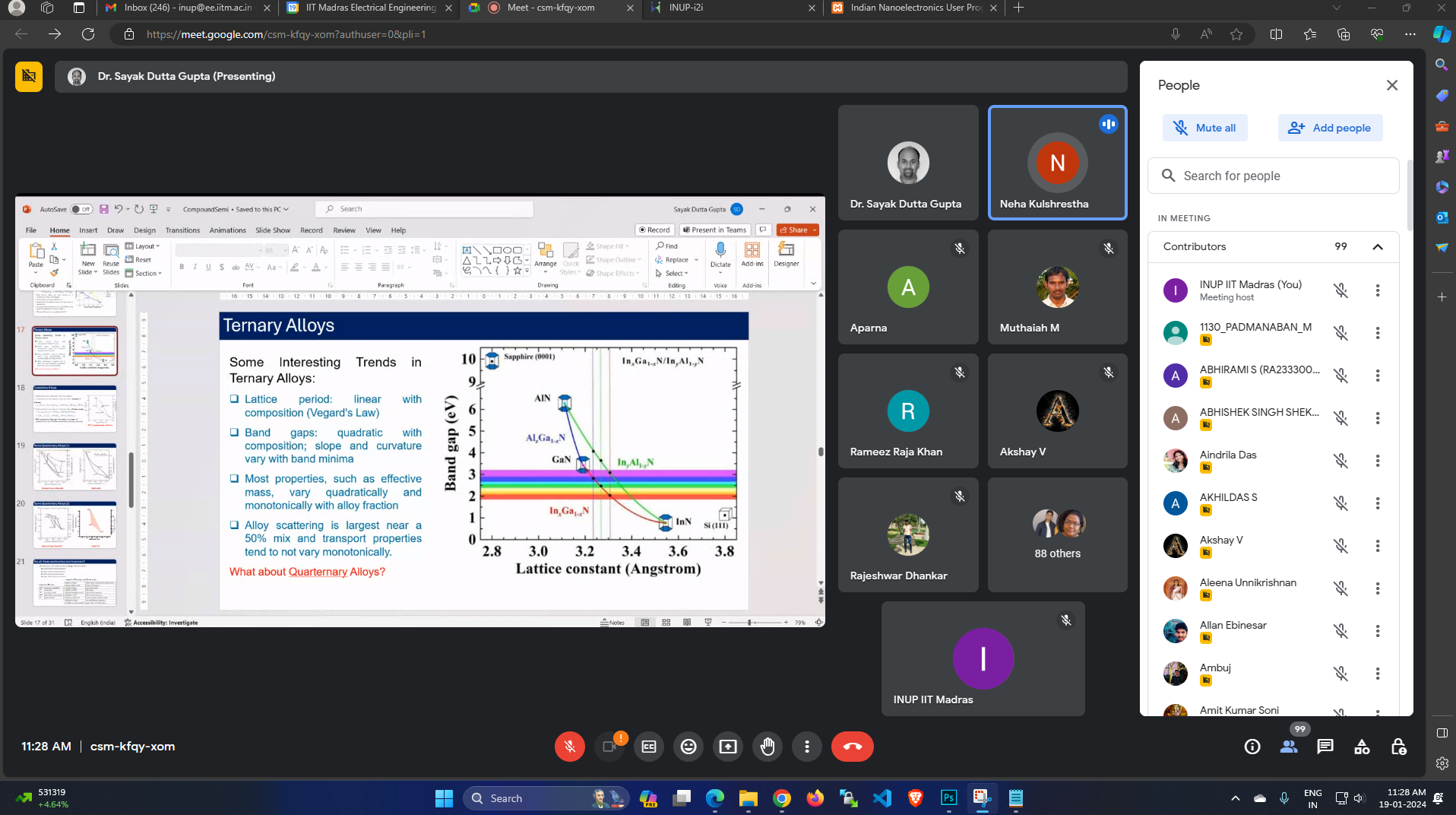1456x815 pixels.
Task: Click the address bar URL
Action: pyautogui.click(x=286, y=34)
